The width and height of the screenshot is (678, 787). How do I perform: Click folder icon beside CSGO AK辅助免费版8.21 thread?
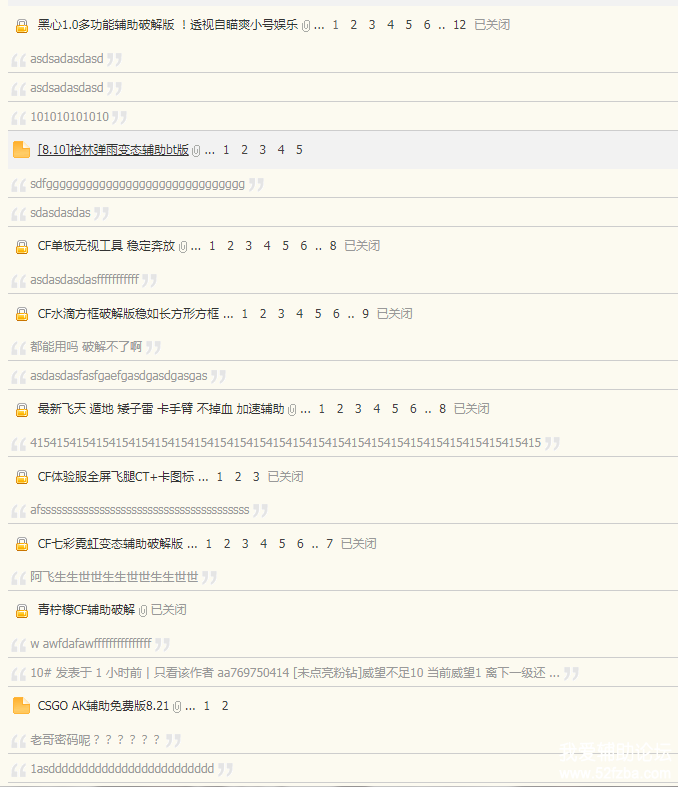click(22, 706)
